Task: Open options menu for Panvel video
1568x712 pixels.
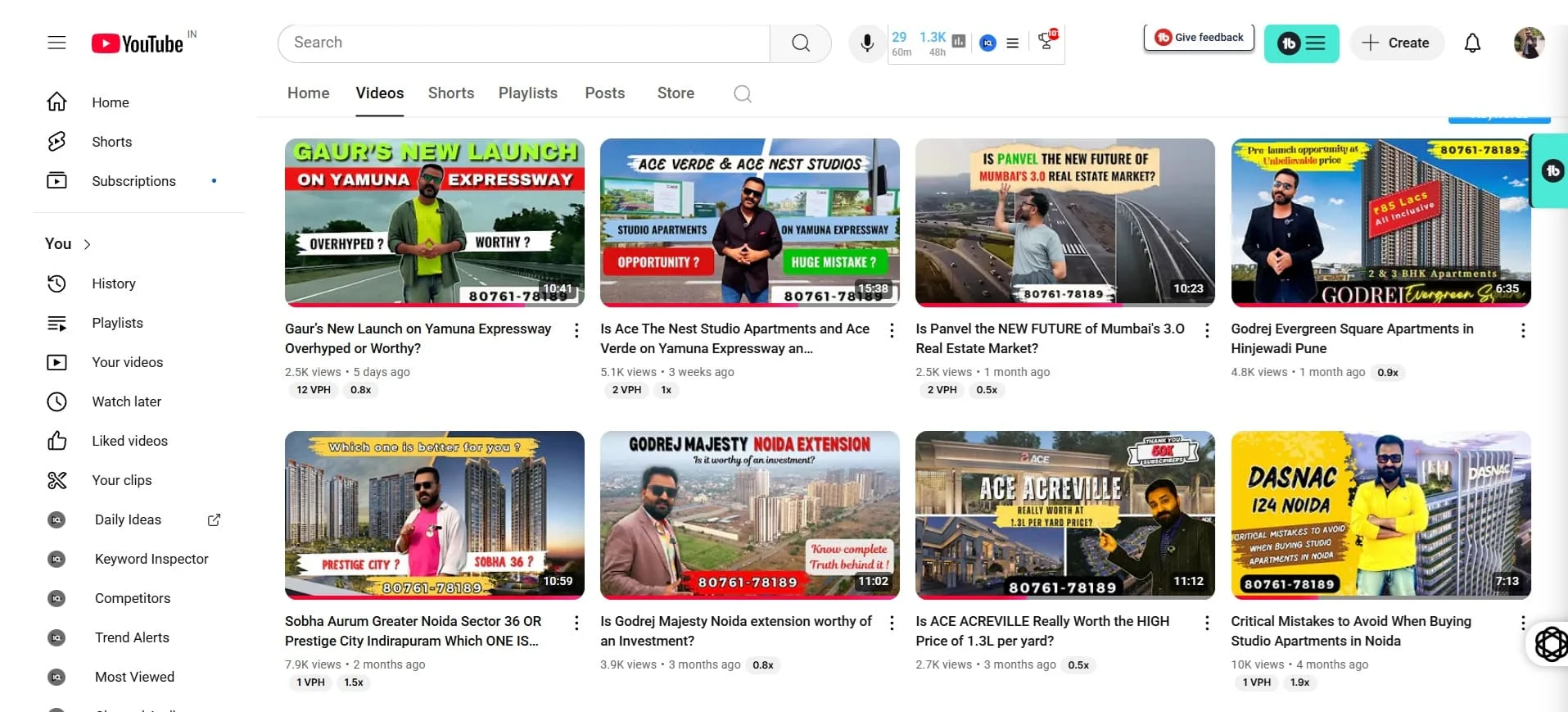Action: tap(1207, 330)
